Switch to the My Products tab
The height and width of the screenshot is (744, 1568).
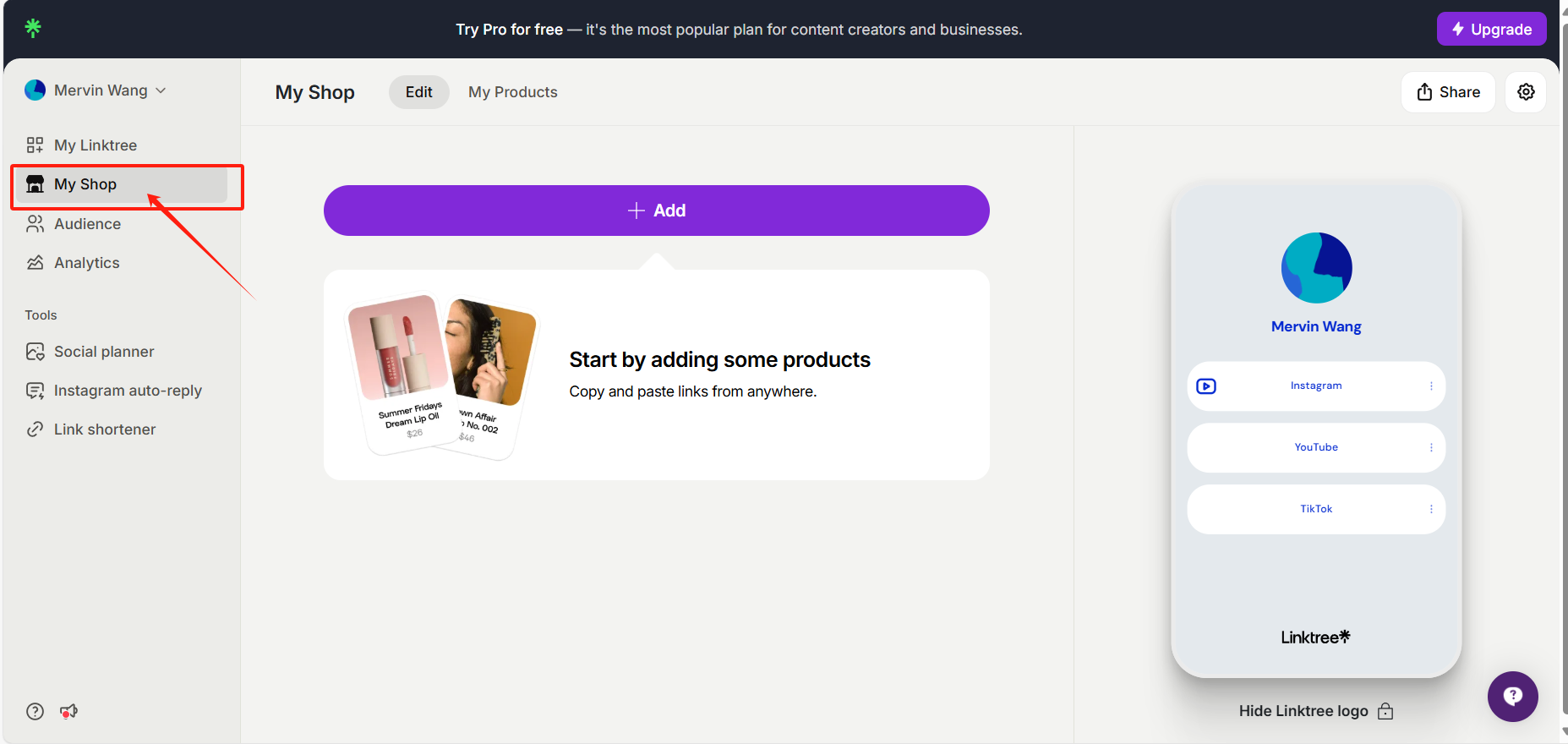point(513,92)
